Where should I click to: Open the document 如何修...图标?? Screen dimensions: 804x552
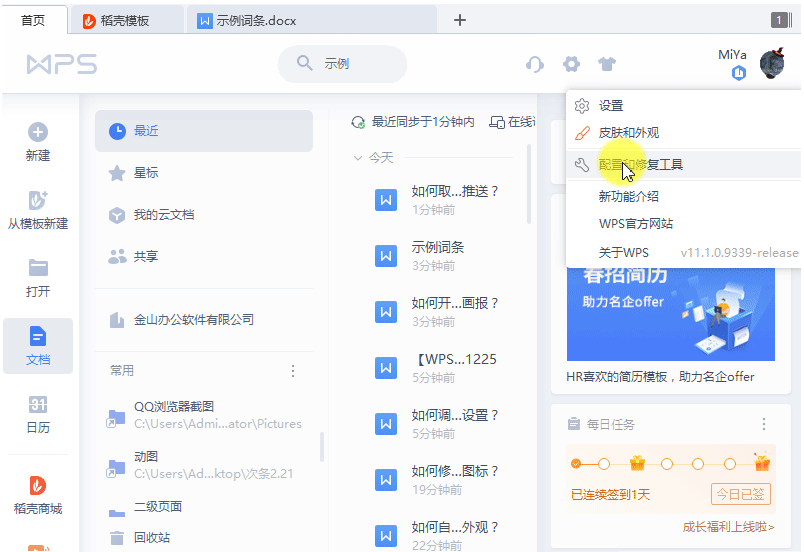[x=436, y=480]
